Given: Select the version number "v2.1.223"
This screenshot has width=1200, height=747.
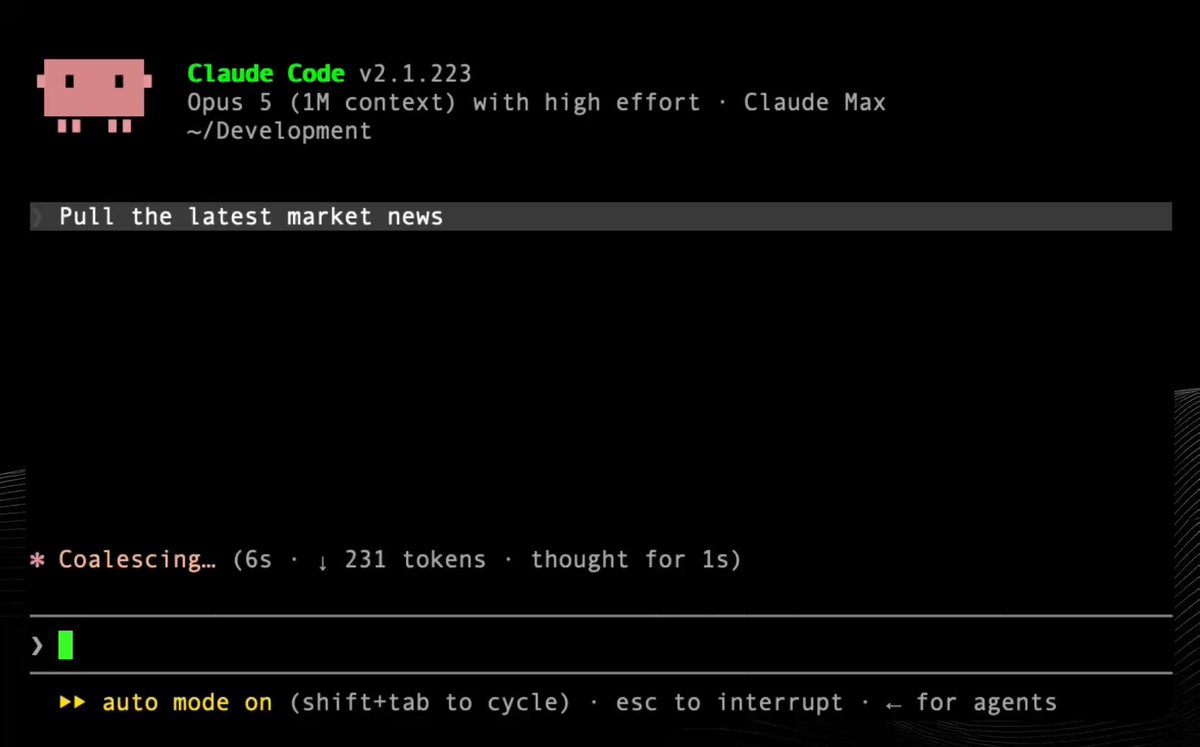Looking at the screenshot, I should [415, 74].
